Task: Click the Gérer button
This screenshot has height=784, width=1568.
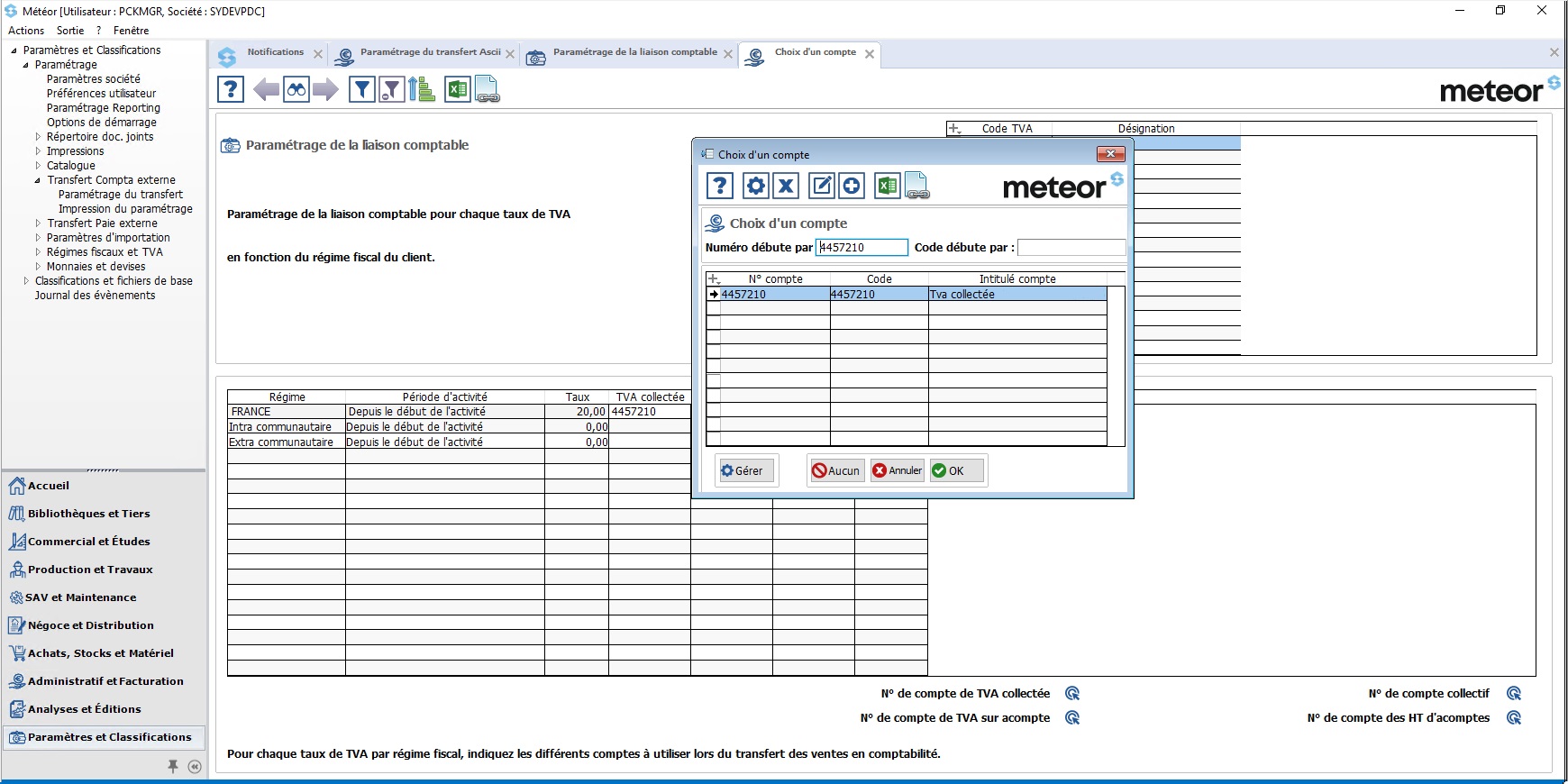Action: tap(746, 470)
